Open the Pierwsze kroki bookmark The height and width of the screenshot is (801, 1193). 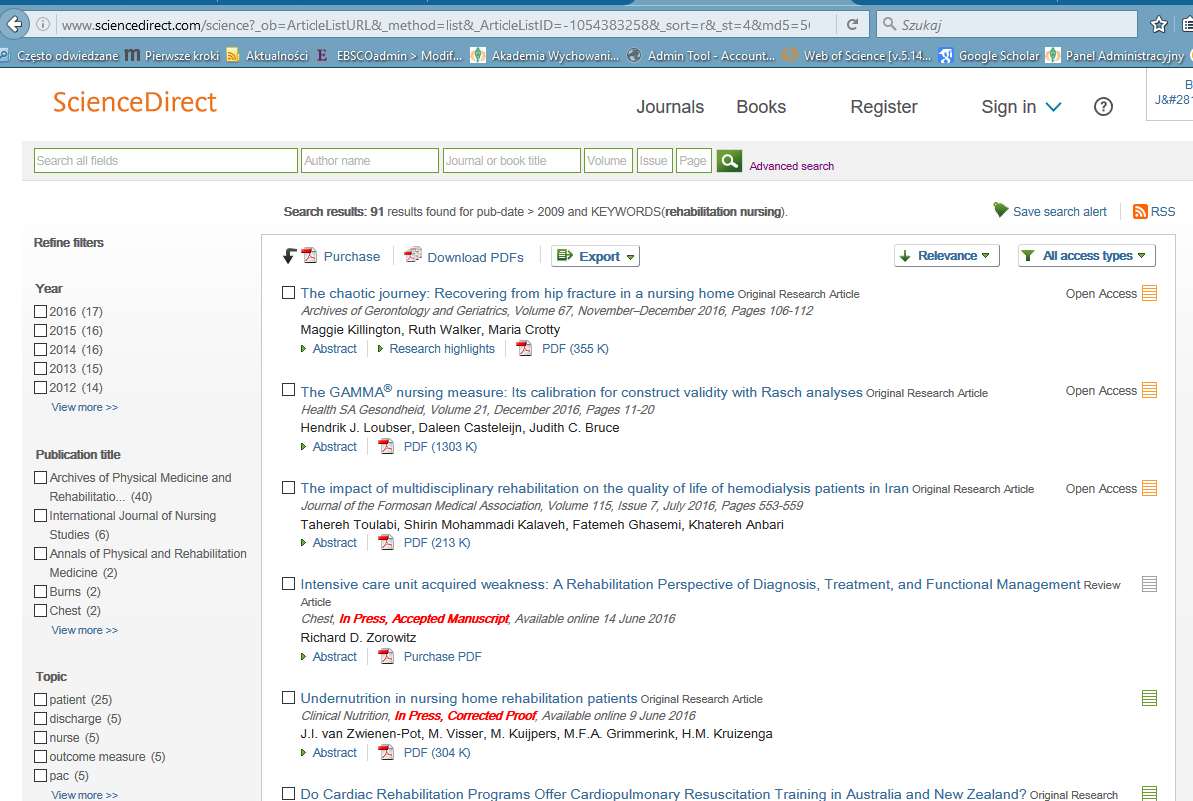[x=172, y=56]
